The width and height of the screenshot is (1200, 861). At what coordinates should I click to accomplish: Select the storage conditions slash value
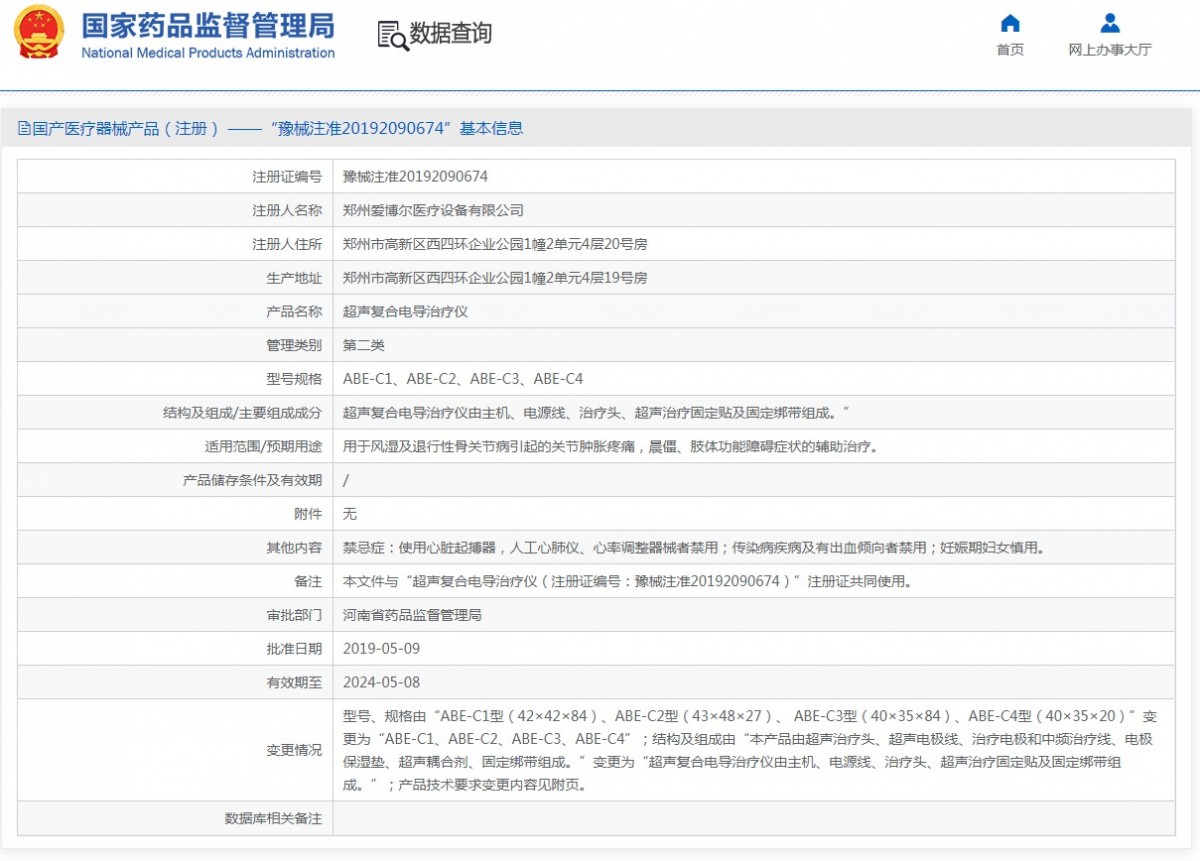click(x=346, y=480)
